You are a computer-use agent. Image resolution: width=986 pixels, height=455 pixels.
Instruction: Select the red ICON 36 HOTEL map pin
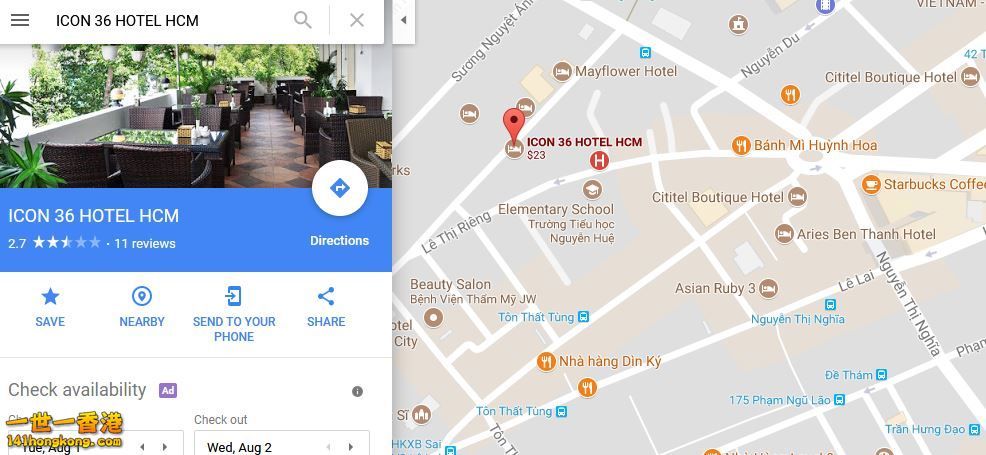[514, 126]
